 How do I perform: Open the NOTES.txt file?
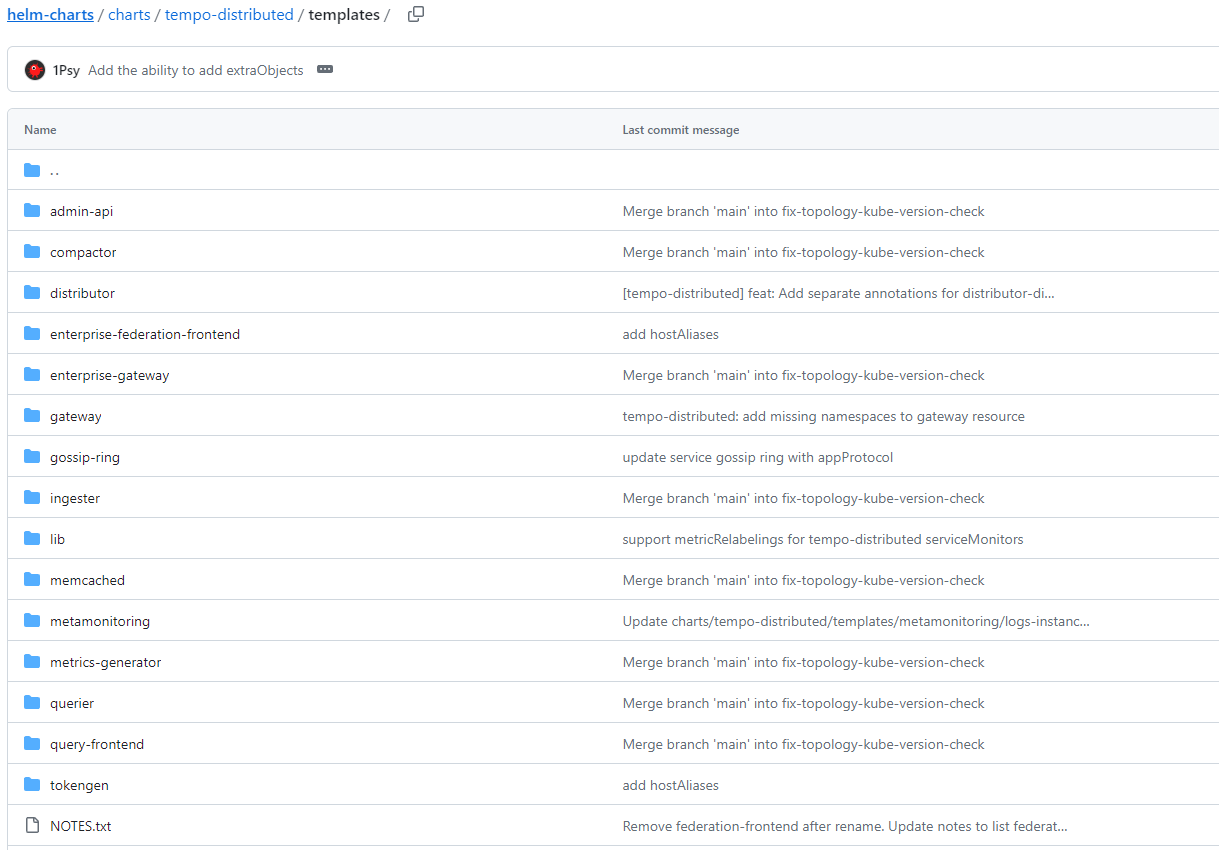(80, 826)
